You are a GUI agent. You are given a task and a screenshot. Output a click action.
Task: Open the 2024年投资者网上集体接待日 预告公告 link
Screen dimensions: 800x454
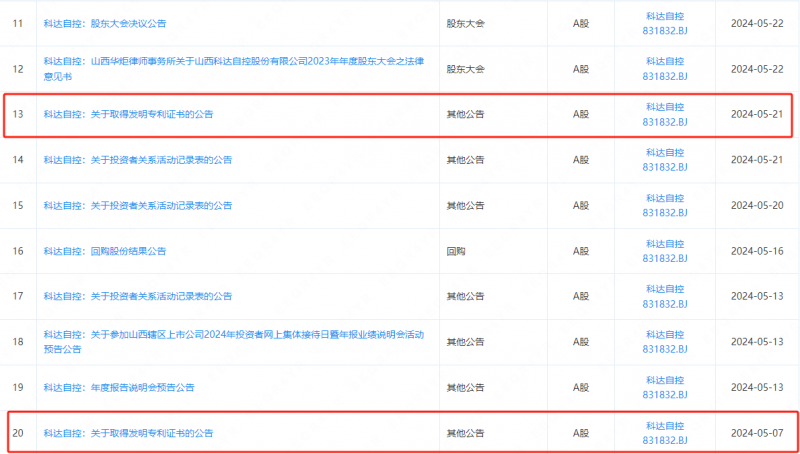pyautogui.click(x=234, y=342)
